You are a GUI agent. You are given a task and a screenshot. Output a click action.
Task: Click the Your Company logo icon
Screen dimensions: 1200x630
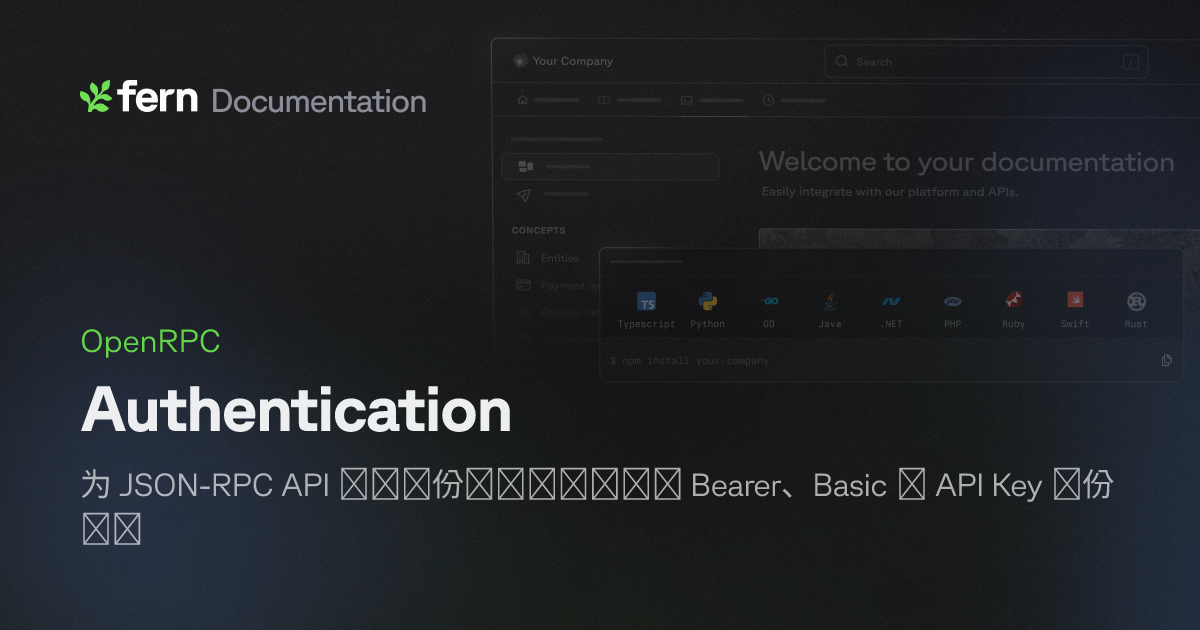point(519,61)
